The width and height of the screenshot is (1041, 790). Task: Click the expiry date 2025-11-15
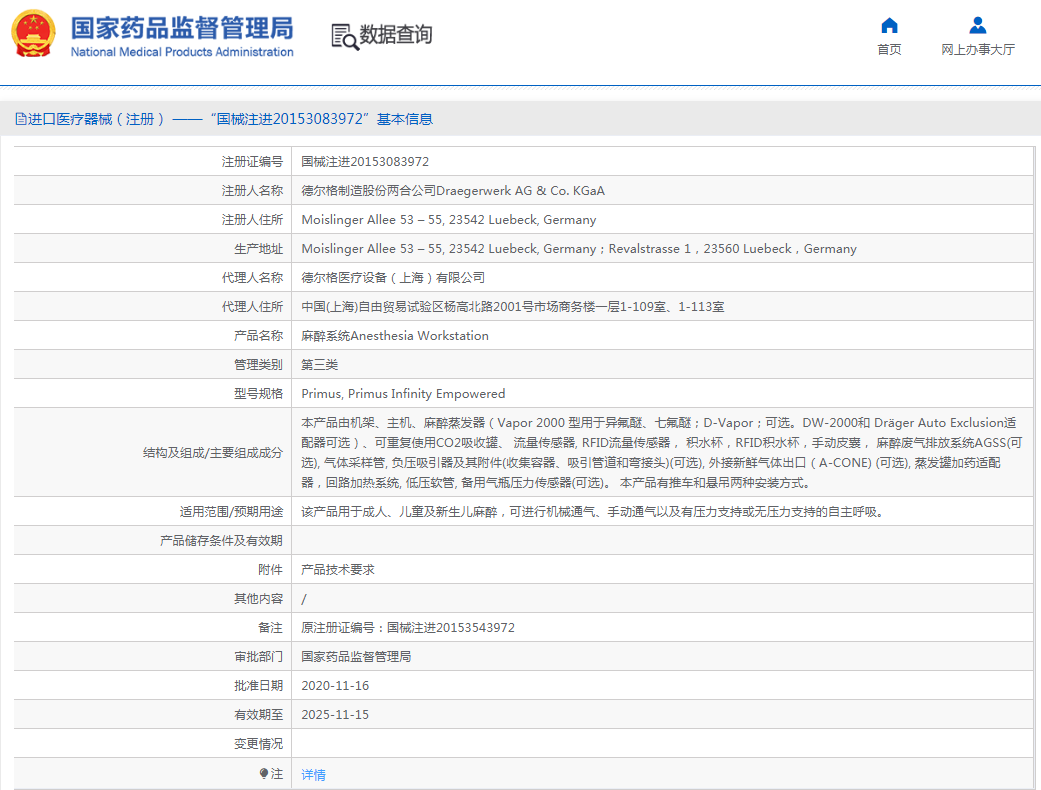pos(335,715)
